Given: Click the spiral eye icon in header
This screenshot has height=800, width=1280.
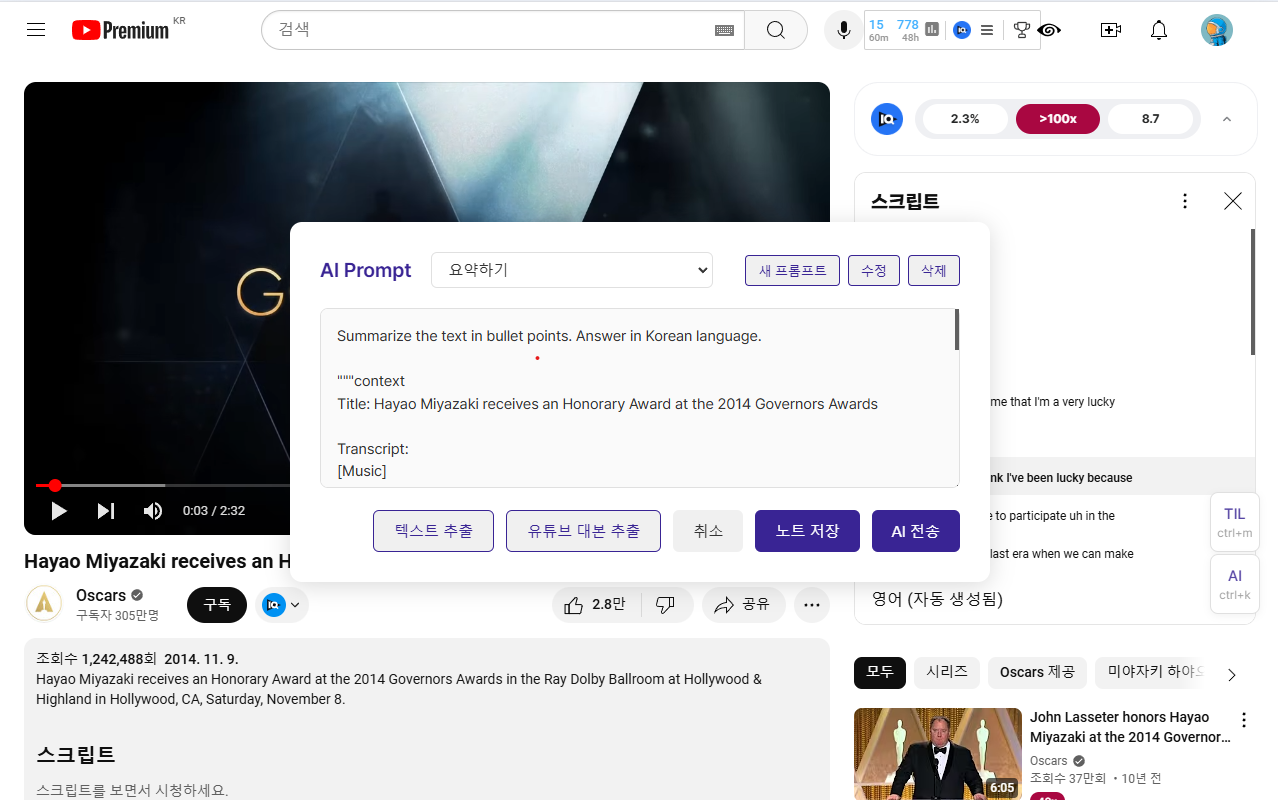Looking at the screenshot, I should 1049,30.
